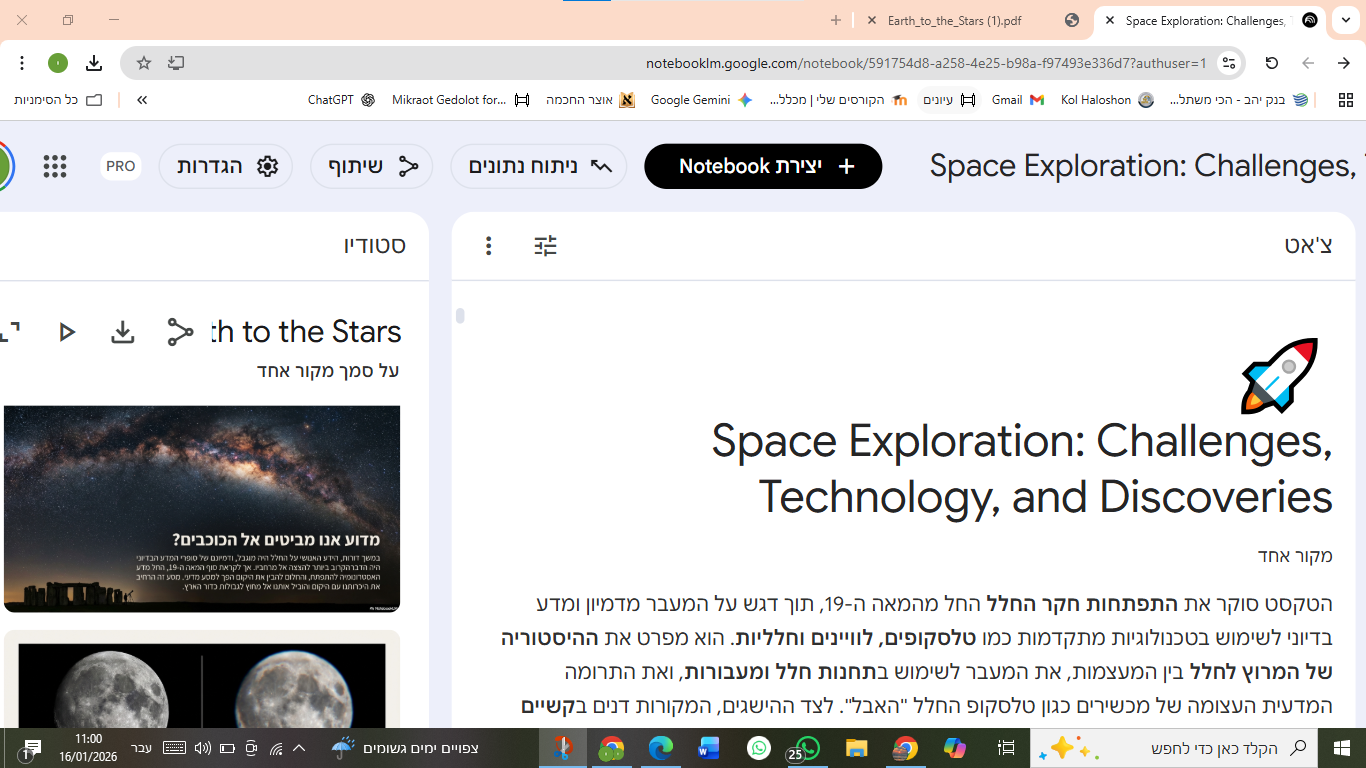Screen dimensions: 1366x768
Task: Open chat settings sliders icon
Action: point(545,246)
